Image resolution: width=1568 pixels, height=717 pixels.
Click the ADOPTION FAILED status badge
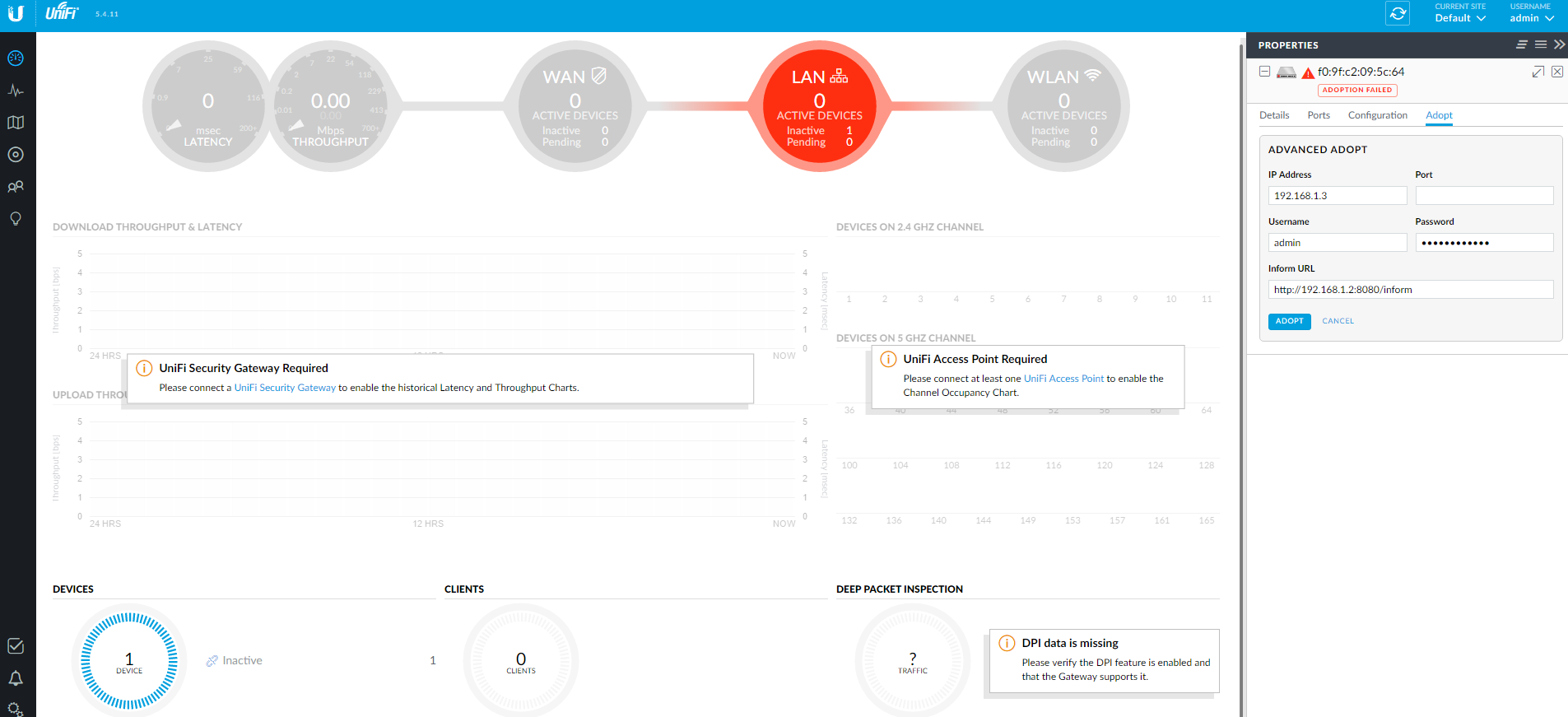[1357, 90]
